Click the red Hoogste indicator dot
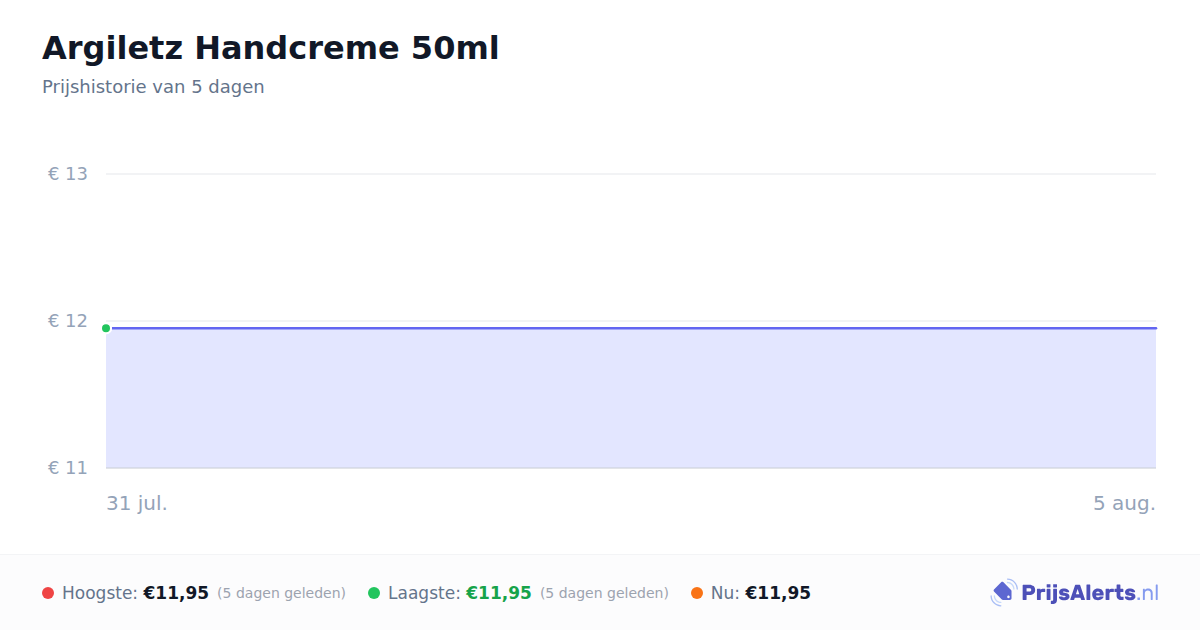The image size is (1200, 630). click(48, 593)
